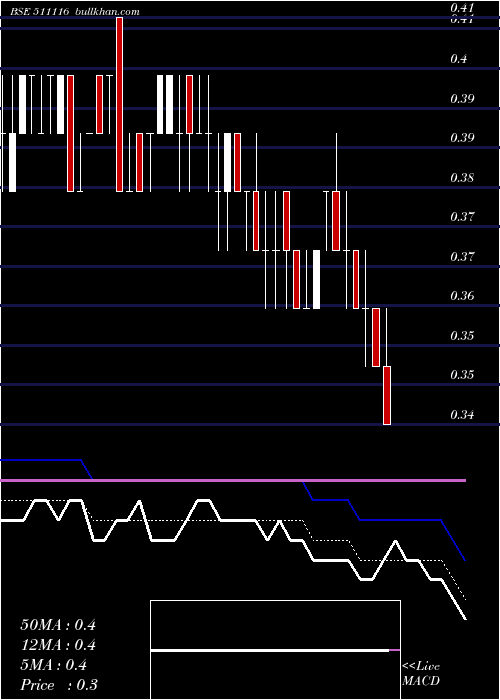Viewport: 500px width, 700px height.
Task: Click the 0.34 price axis label
Action: point(462,415)
